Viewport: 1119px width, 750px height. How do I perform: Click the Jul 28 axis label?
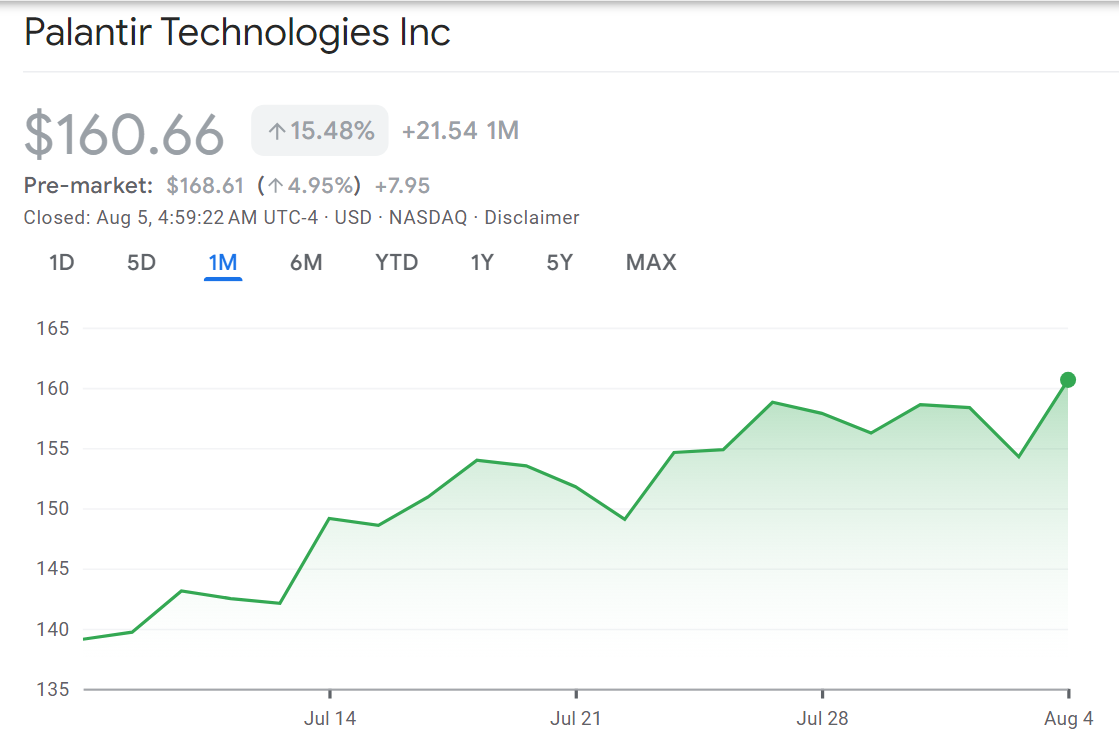point(822,718)
